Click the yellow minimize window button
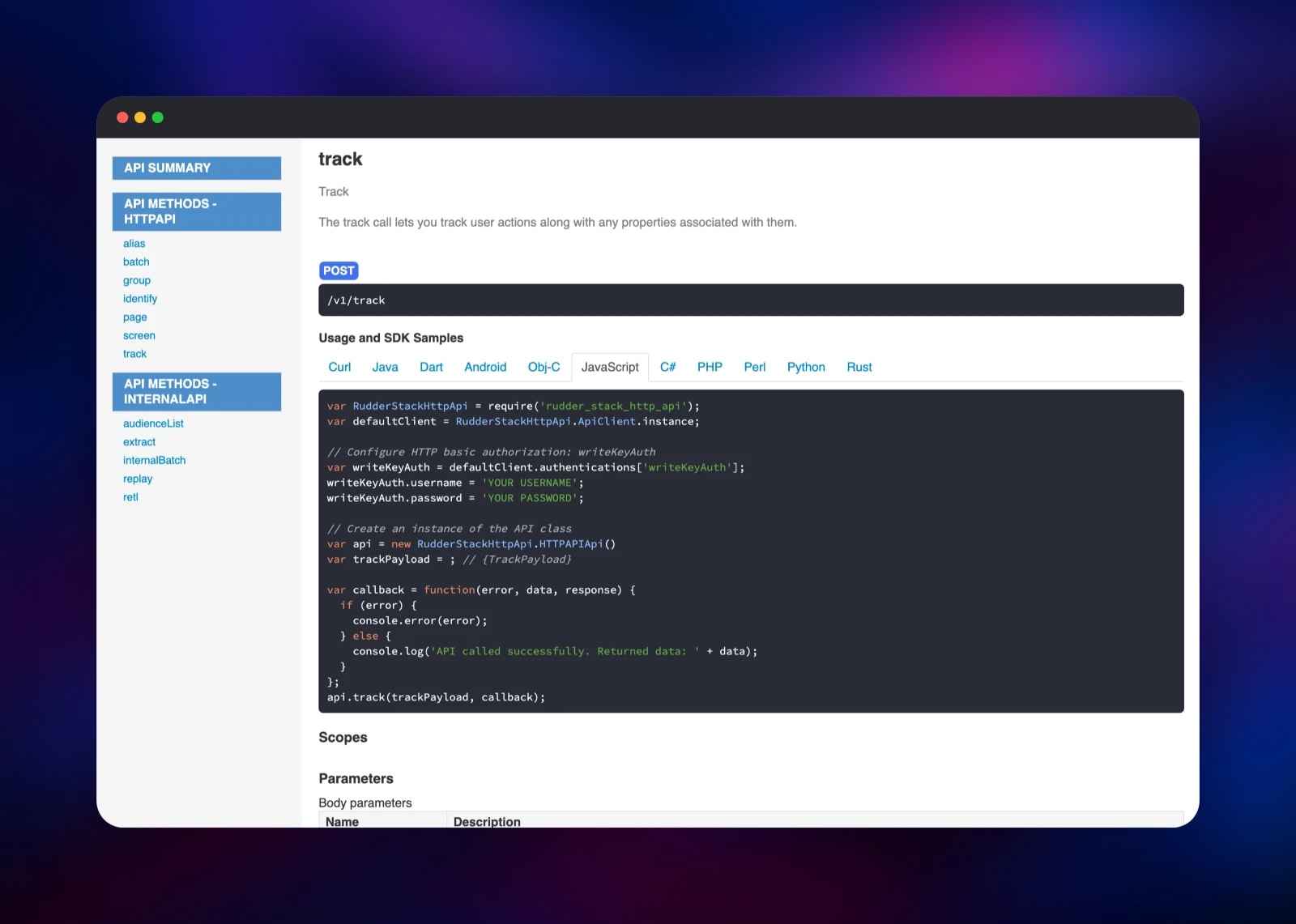Image resolution: width=1296 pixels, height=924 pixels. click(x=140, y=117)
